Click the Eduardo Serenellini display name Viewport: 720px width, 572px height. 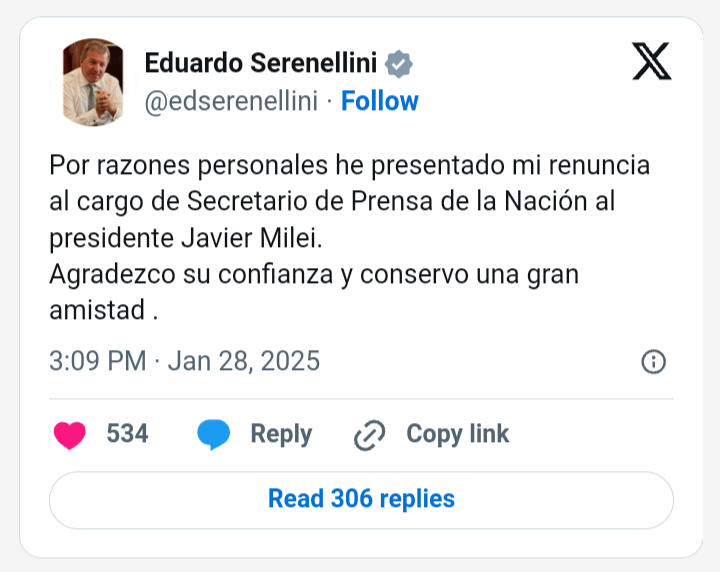260,64
